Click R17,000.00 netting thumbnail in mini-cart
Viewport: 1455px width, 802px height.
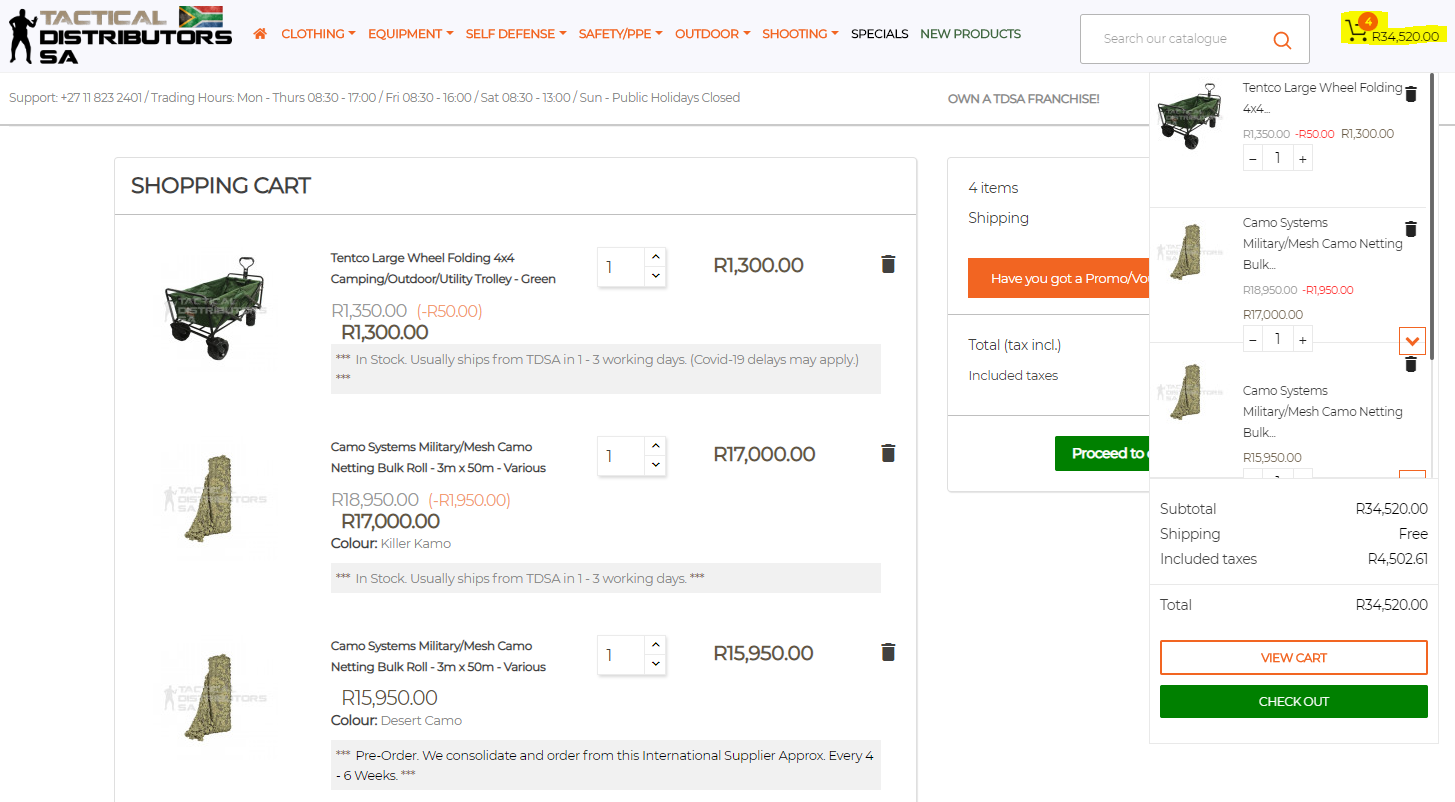(1191, 252)
